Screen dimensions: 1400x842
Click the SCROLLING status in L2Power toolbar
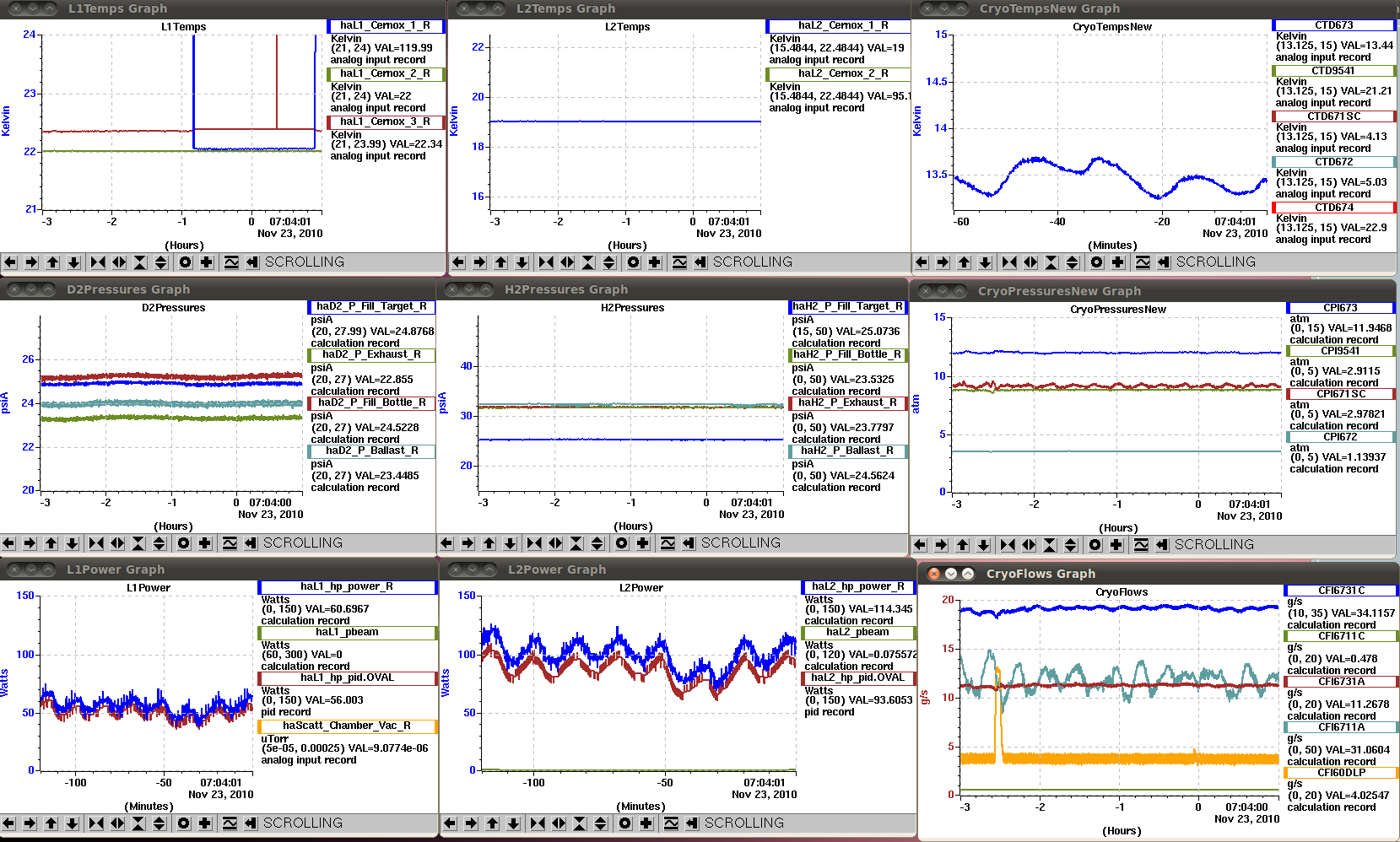(x=743, y=823)
